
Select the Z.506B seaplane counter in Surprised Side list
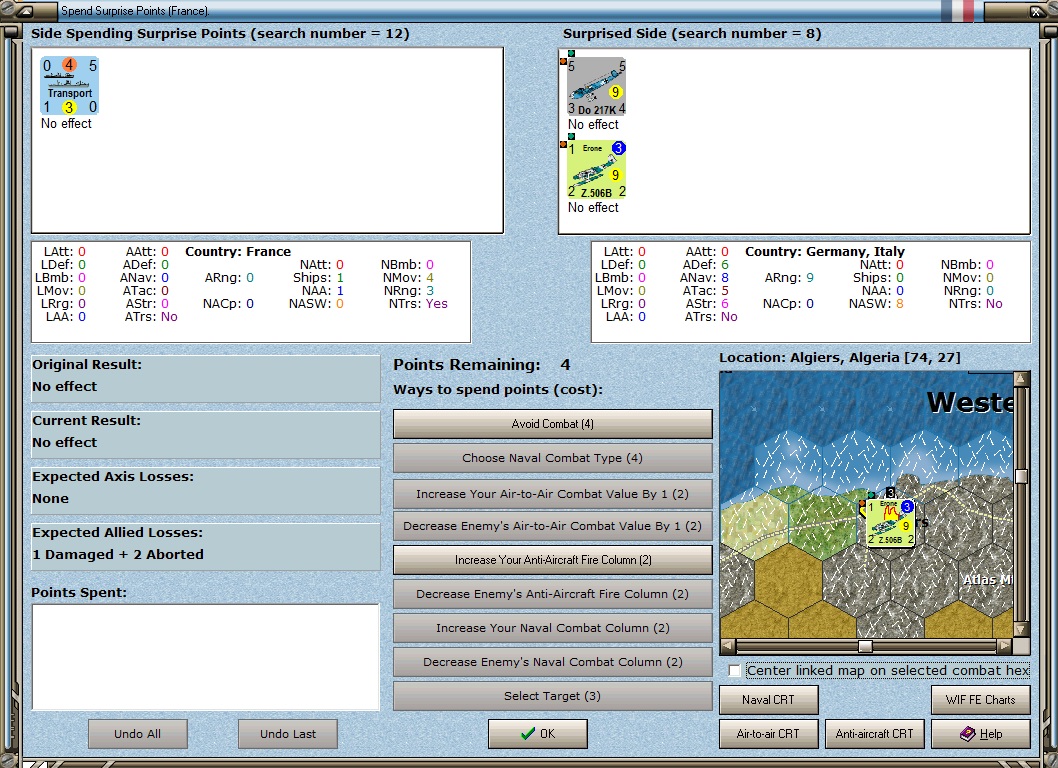pos(597,170)
